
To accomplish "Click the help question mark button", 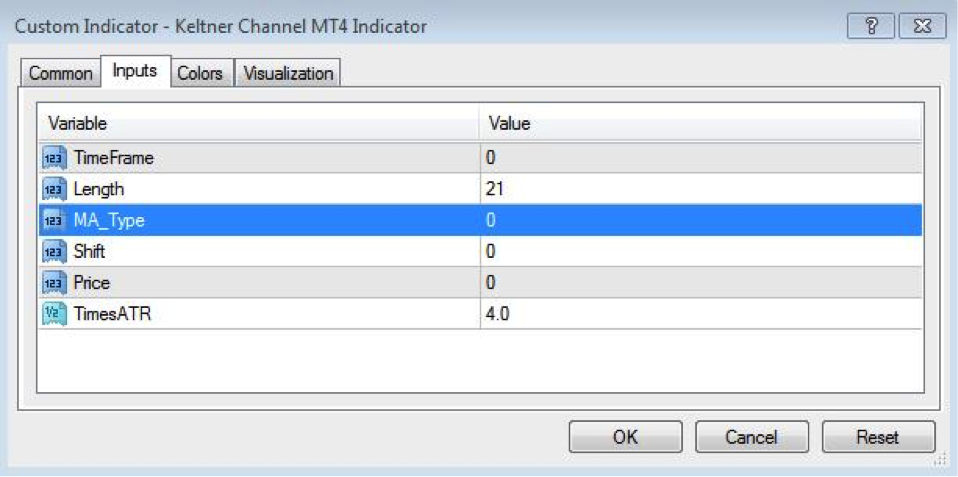I will coord(871,27).
